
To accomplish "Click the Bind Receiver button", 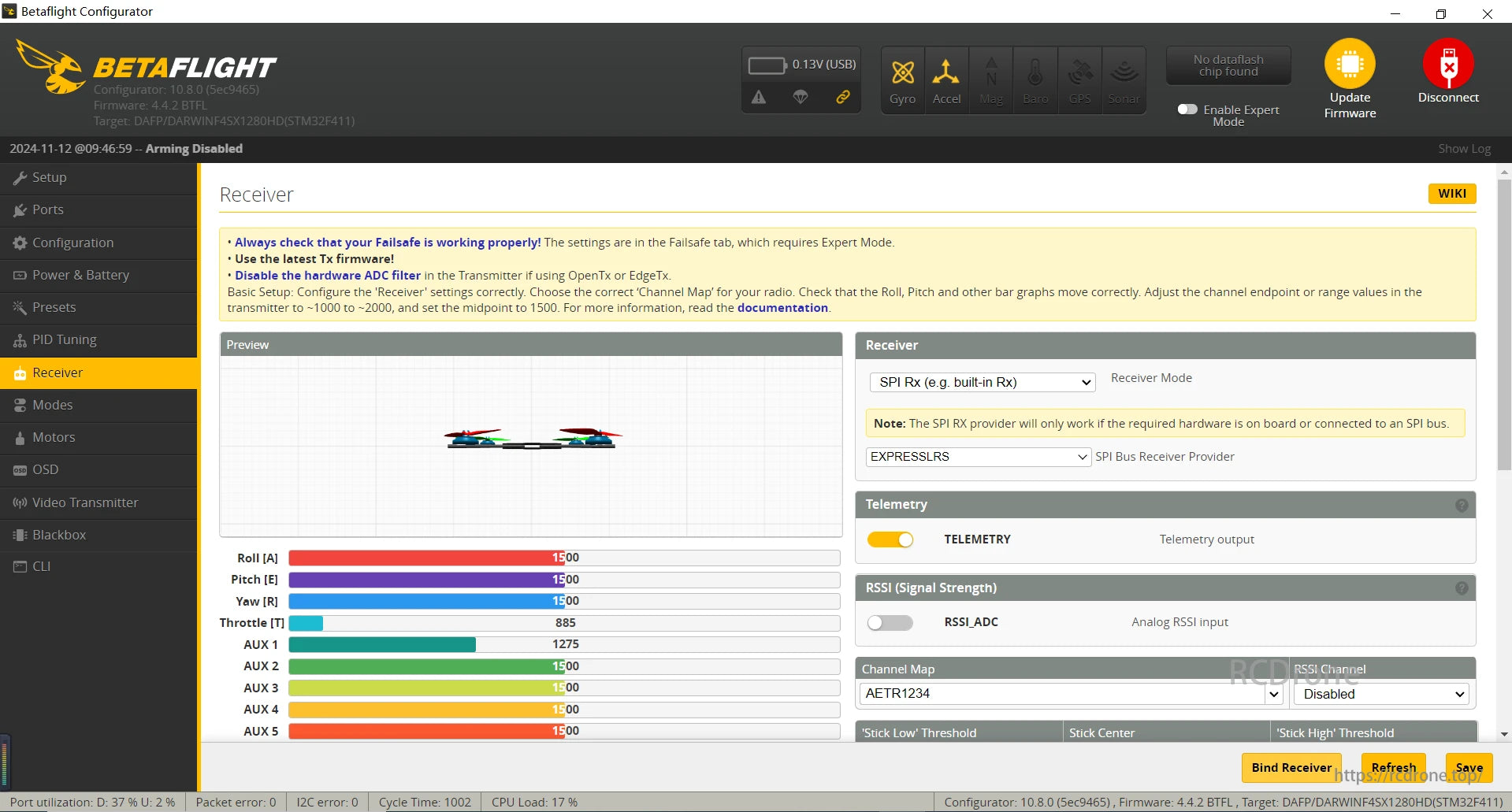I will coord(1291,767).
